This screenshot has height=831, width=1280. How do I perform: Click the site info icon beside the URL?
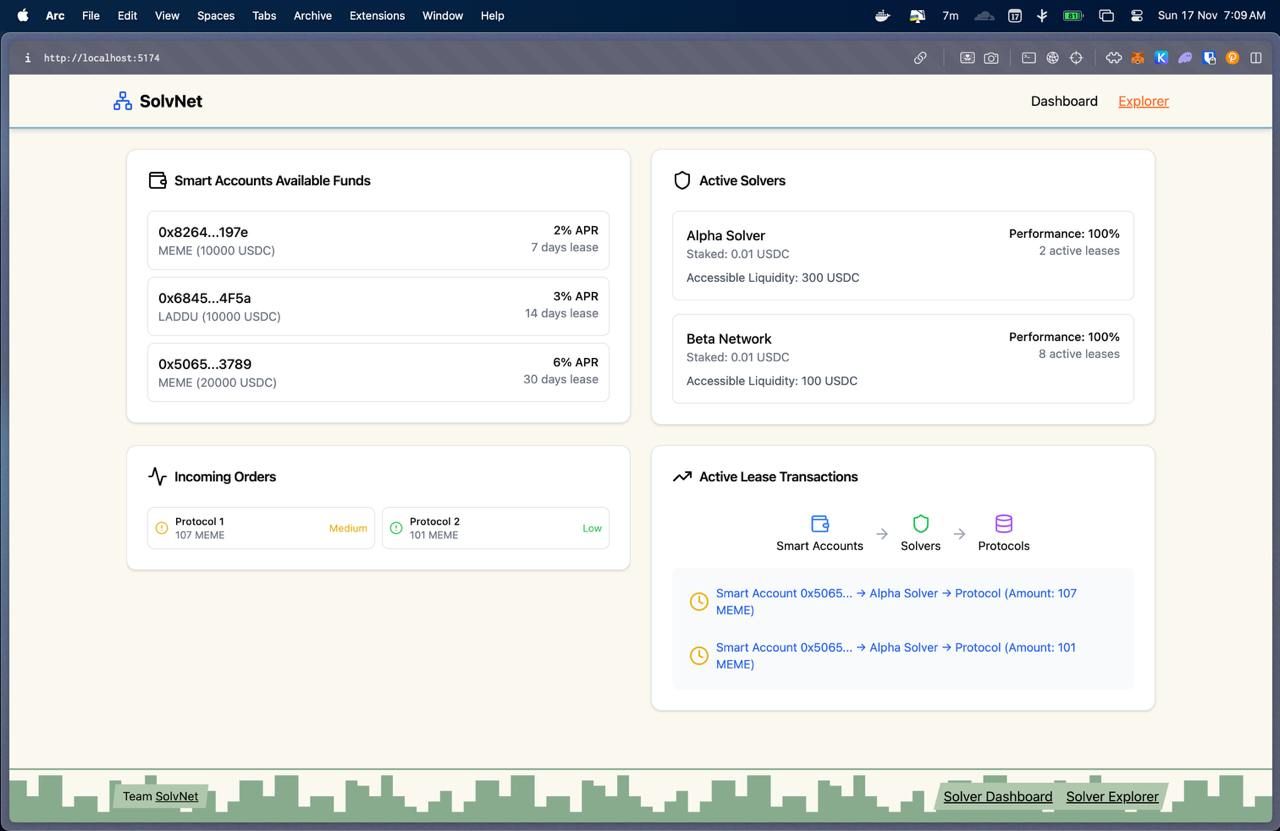pyautogui.click(x=28, y=58)
